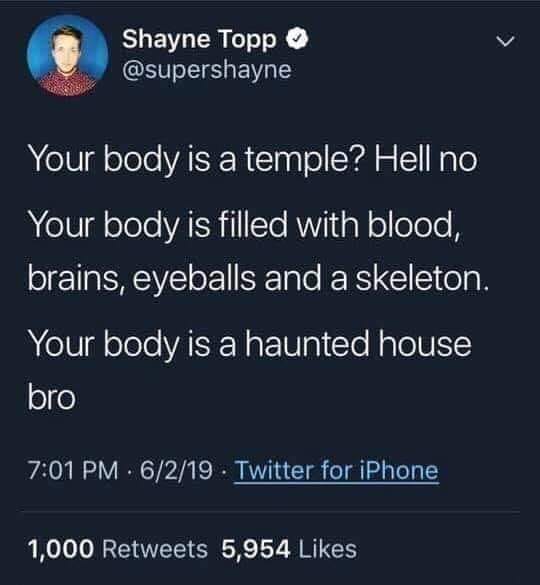Screen dimensions: 540x585
Task: Click the 1,000 retweet count number
Action: point(60,550)
